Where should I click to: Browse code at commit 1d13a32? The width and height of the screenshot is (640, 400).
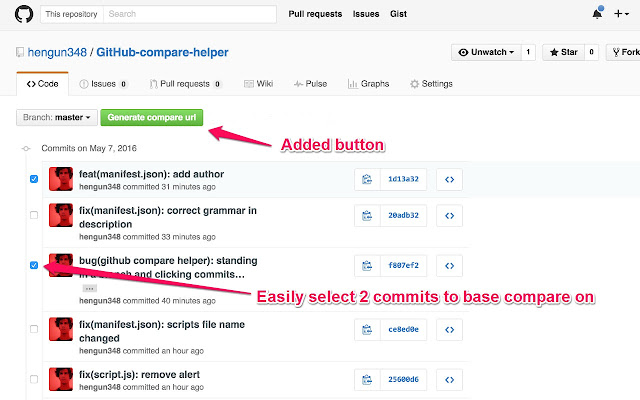tap(450, 180)
